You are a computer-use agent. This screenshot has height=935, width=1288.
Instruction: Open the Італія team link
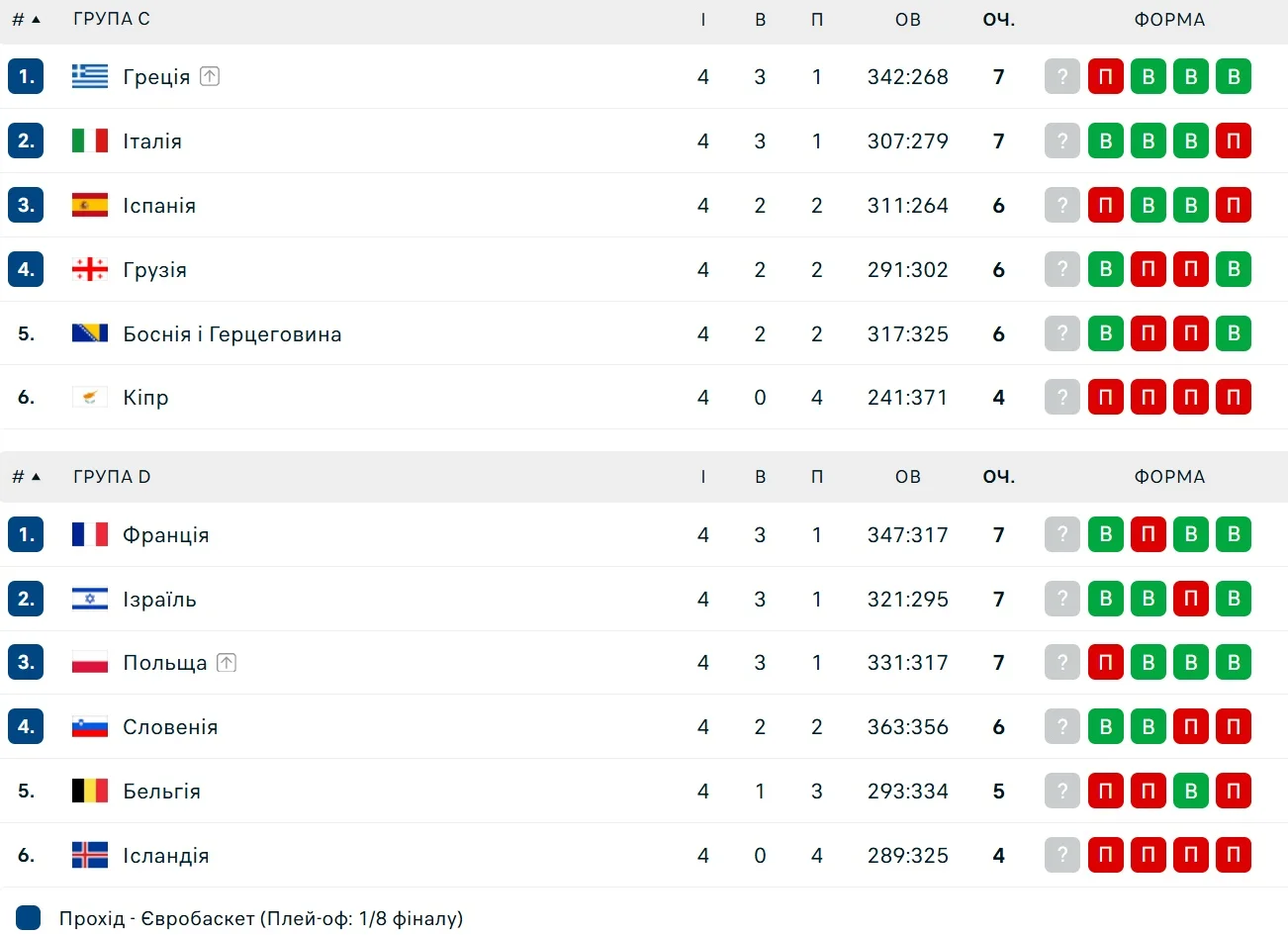(152, 140)
